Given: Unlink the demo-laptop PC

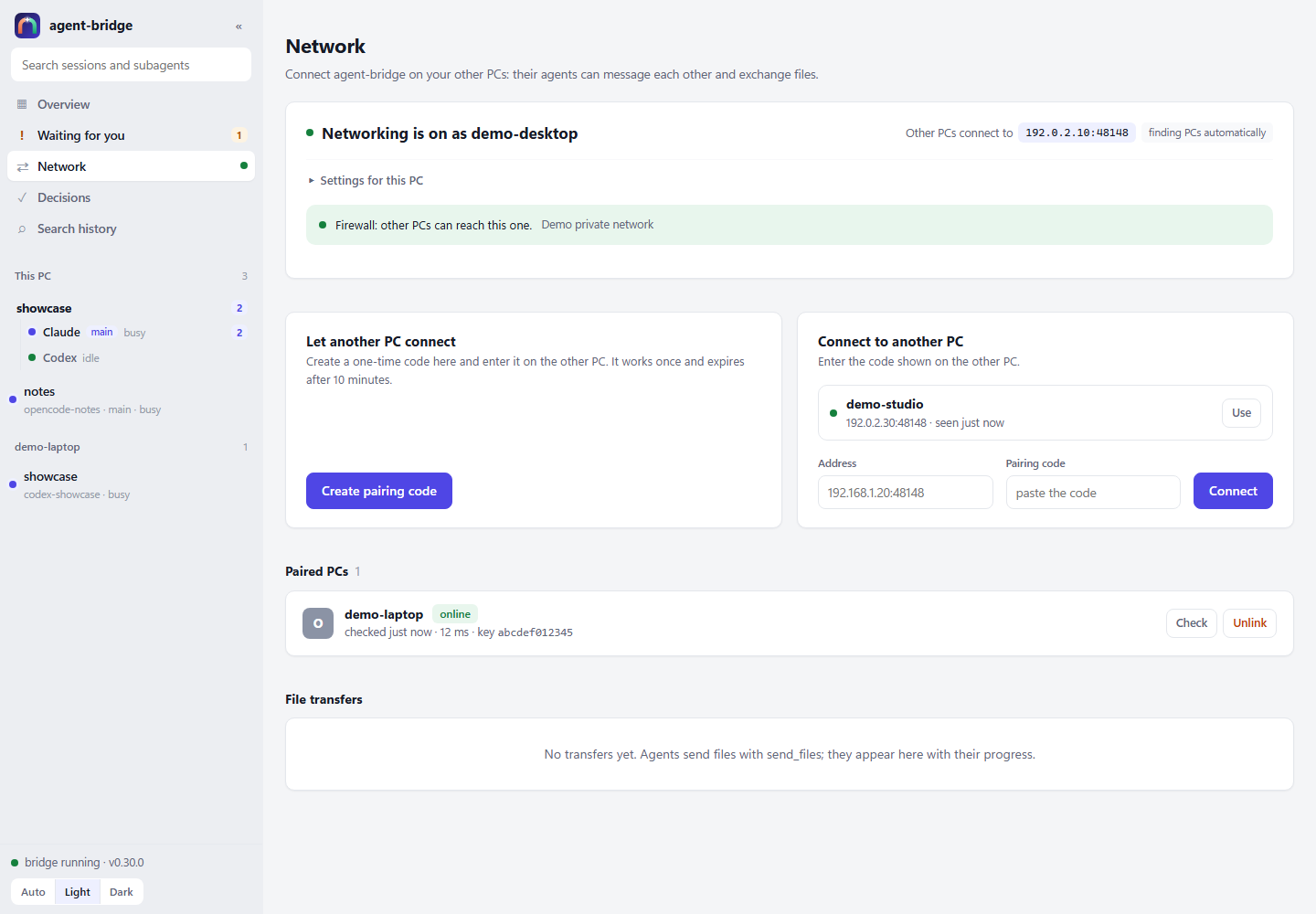Looking at the screenshot, I should pyautogui.click(x=1249, y=623).
